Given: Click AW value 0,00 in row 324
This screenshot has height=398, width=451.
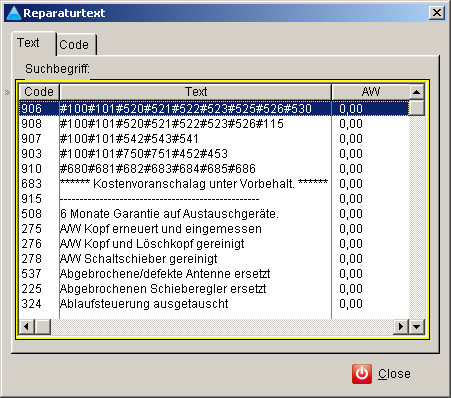Looking at the screenshot, I should tap(351, 304).
